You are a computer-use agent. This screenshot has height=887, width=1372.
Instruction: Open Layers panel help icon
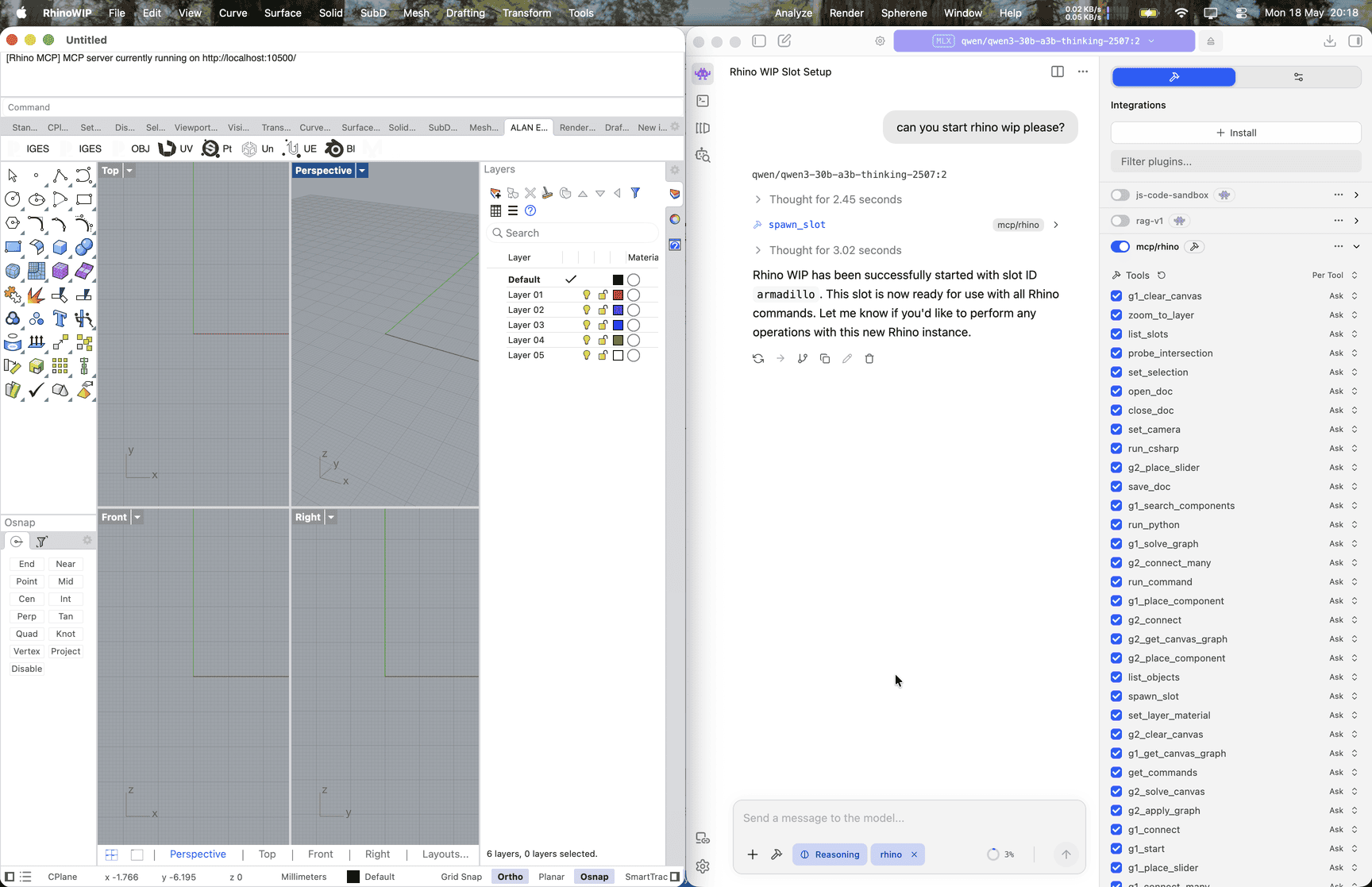530,210
